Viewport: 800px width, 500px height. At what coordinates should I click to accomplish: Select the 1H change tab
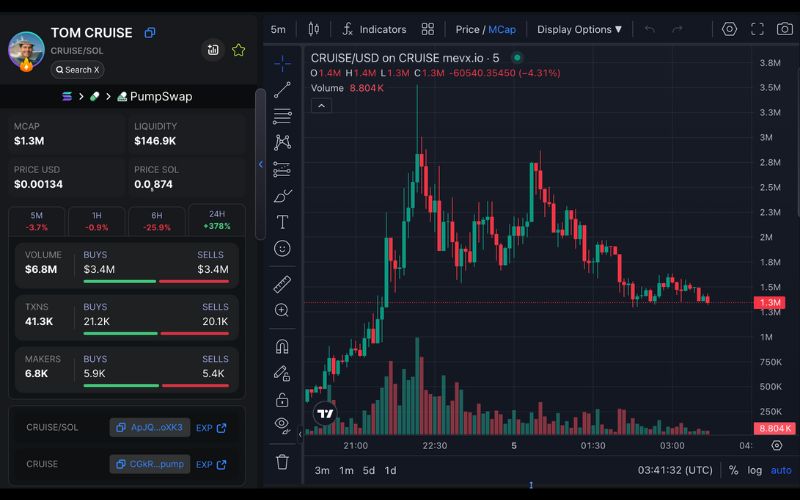pos(96,221)
